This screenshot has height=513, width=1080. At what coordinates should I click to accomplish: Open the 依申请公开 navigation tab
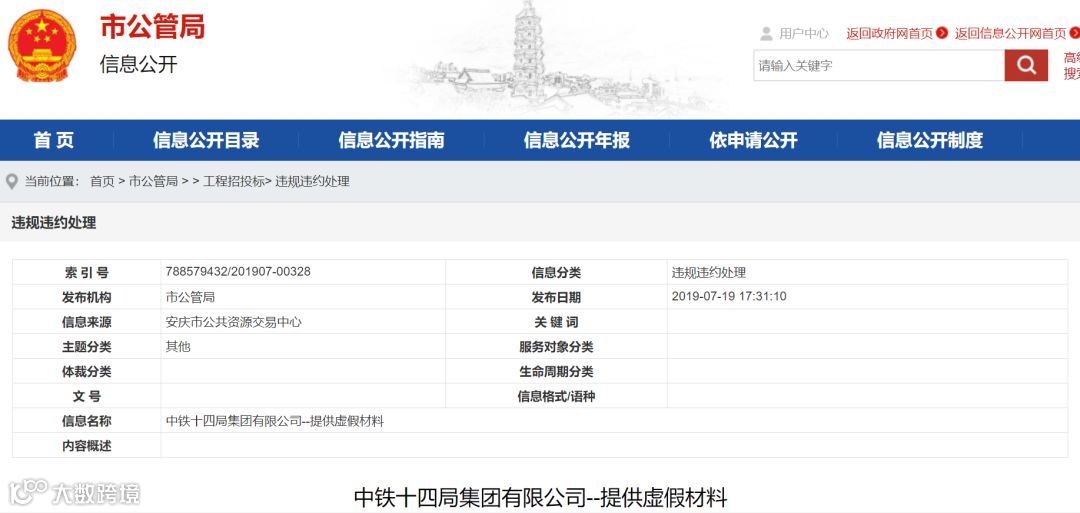(754, 140)
